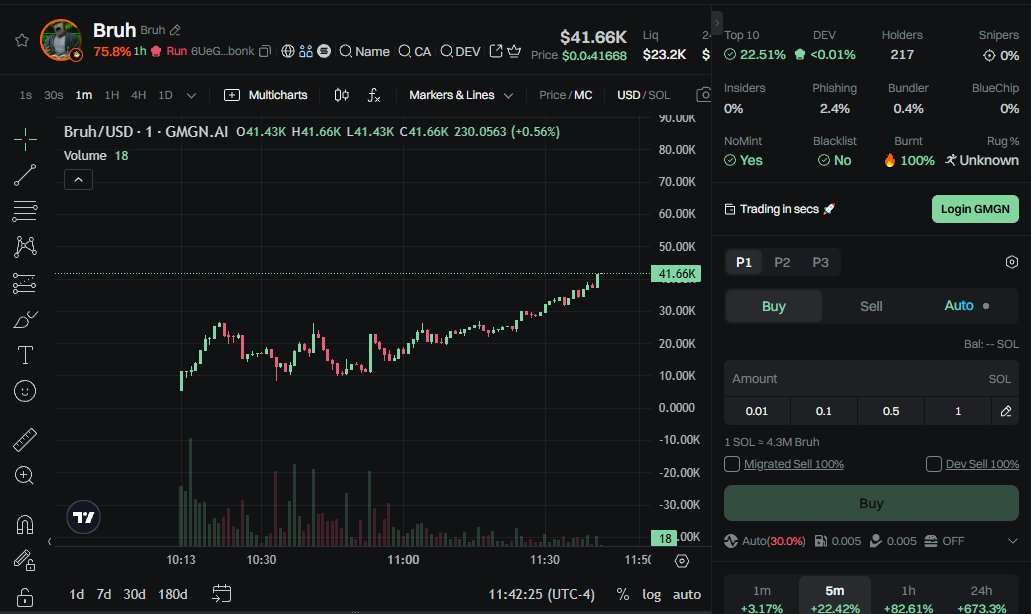Image resolution: width=1031 pixels, height=614 pixels.
Task: Toggle auto scale on chart
Action: click(x=686, y=594)
